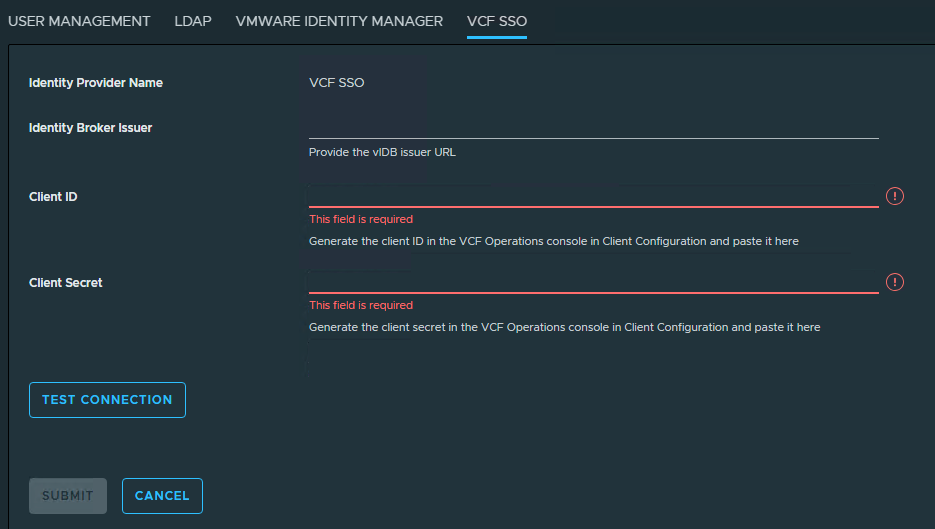Cancel the VCF SSO configuration
935x529 pixels.
(x=162, y=496)
